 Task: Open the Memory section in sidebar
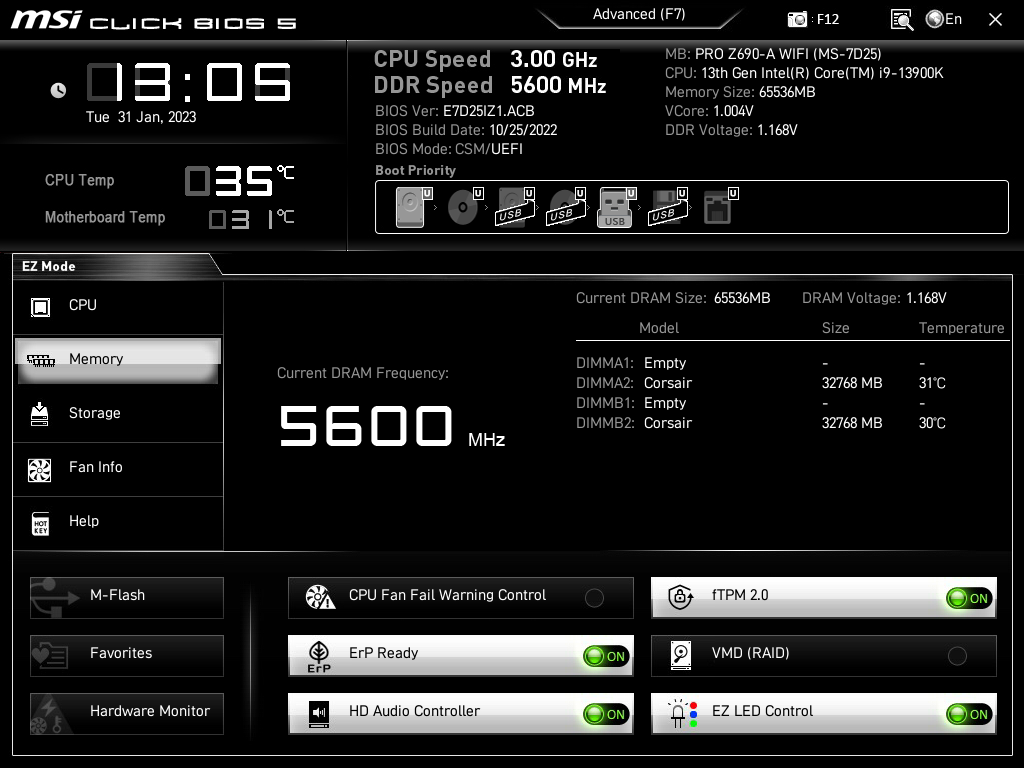[x=118, y=360]
